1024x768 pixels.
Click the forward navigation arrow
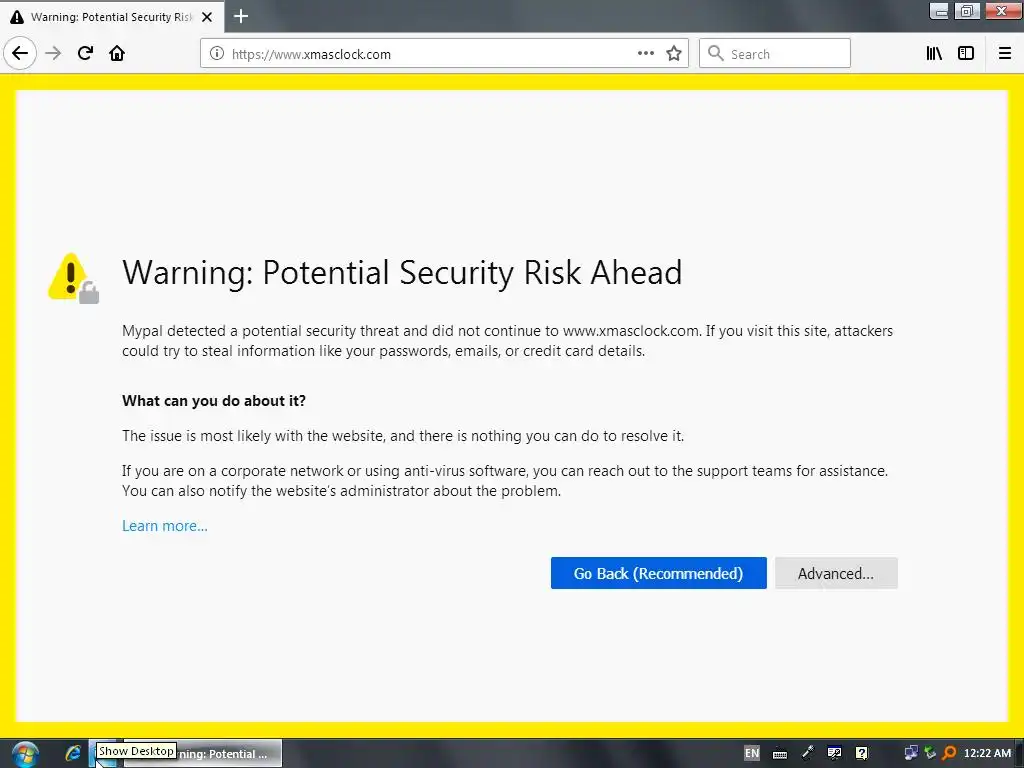[54, 54]
